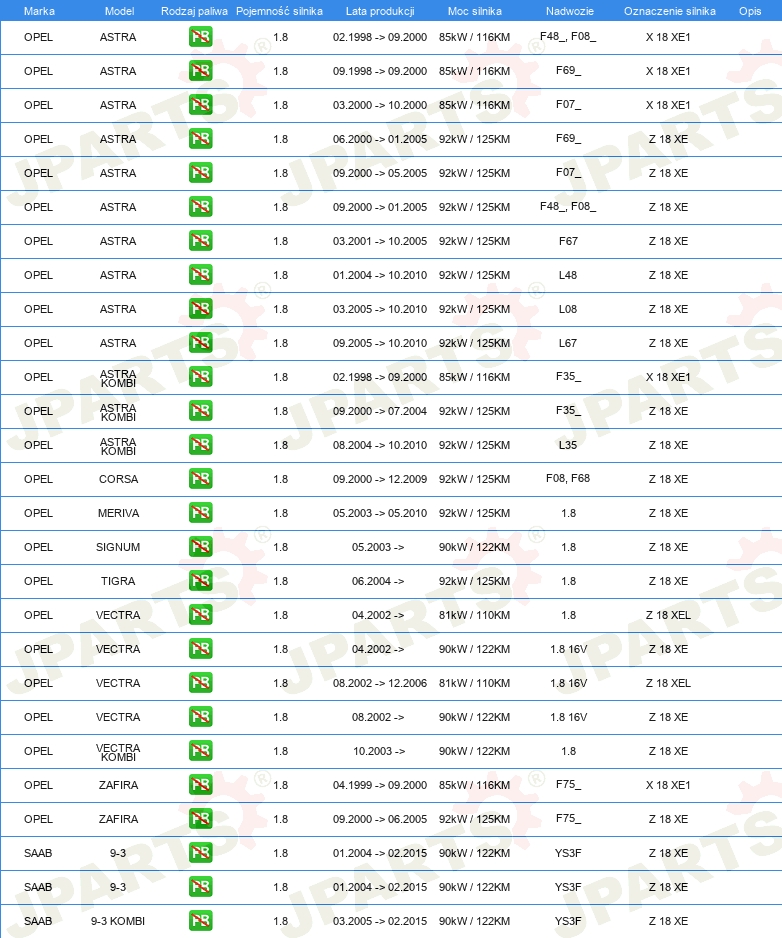Click fuel icon in Saab 9-3 Kombi row
Image resolution: width=782 pixels, height=938 pixels.
200,921
